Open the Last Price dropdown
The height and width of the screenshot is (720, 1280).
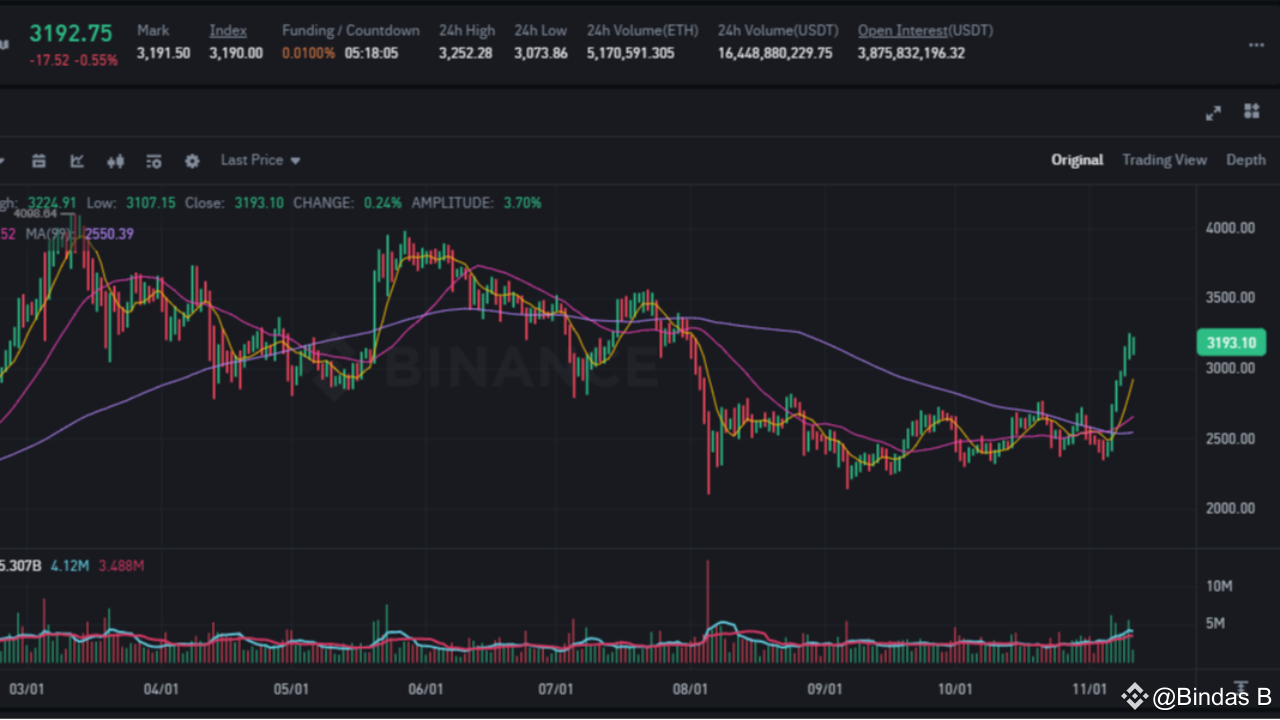tap(253, 160)
